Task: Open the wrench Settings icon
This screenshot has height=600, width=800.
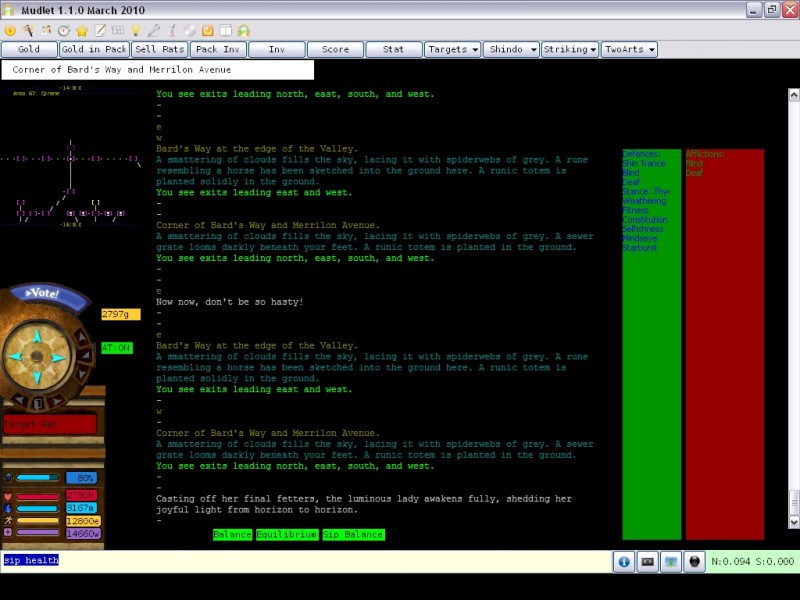Action: (x=154, y=31)
